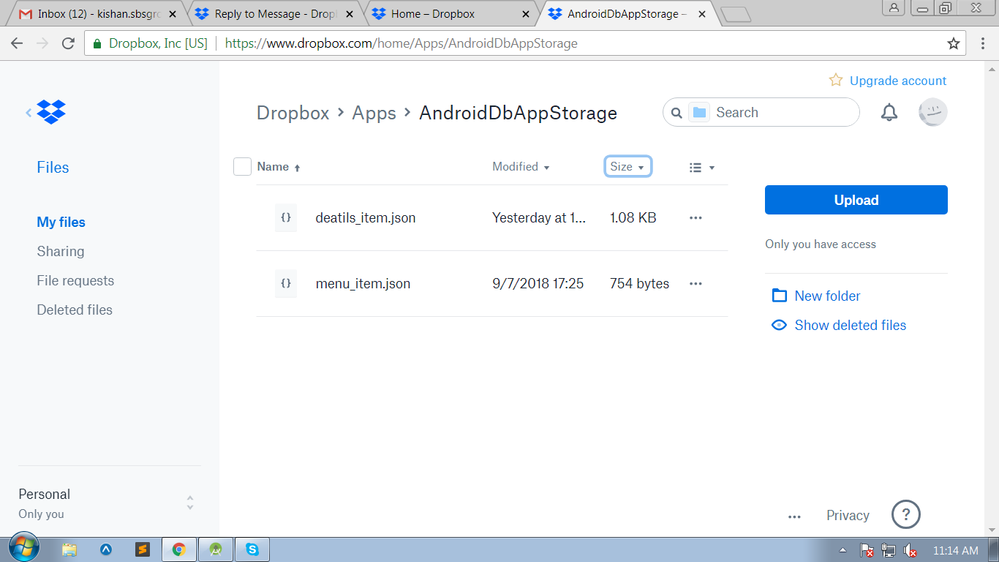
Task: Click the Upgrade account star icon
Action: (835, 80)
